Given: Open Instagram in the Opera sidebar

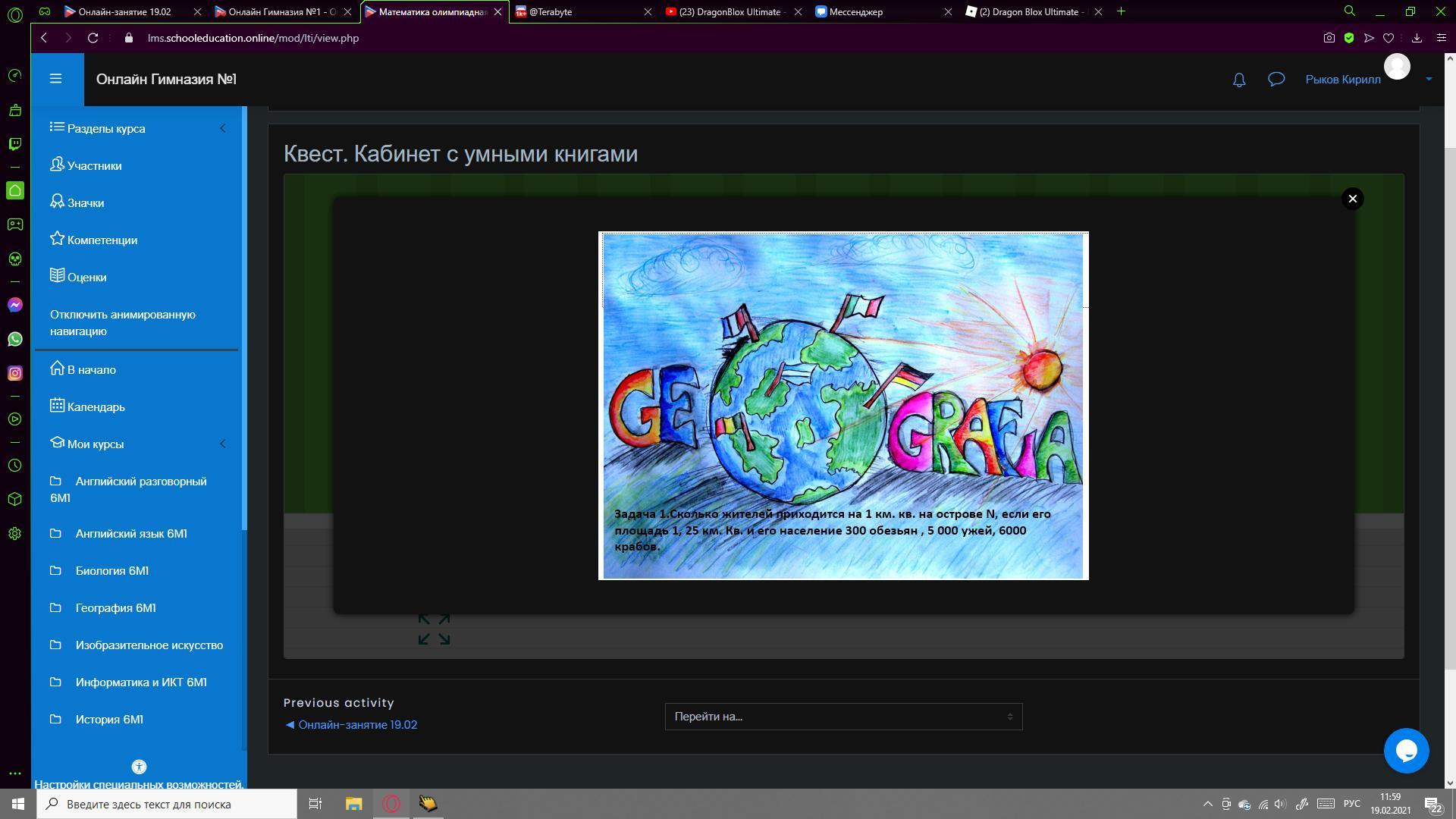Looking at the screenshot, I should coord(14,373).
